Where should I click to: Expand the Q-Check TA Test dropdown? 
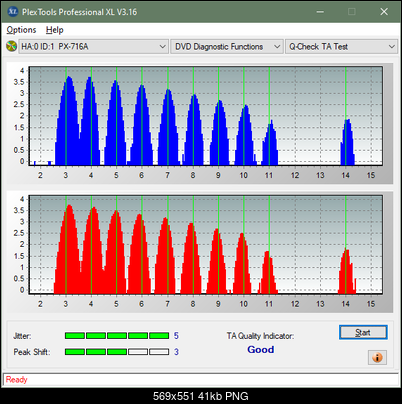point(342,47)
